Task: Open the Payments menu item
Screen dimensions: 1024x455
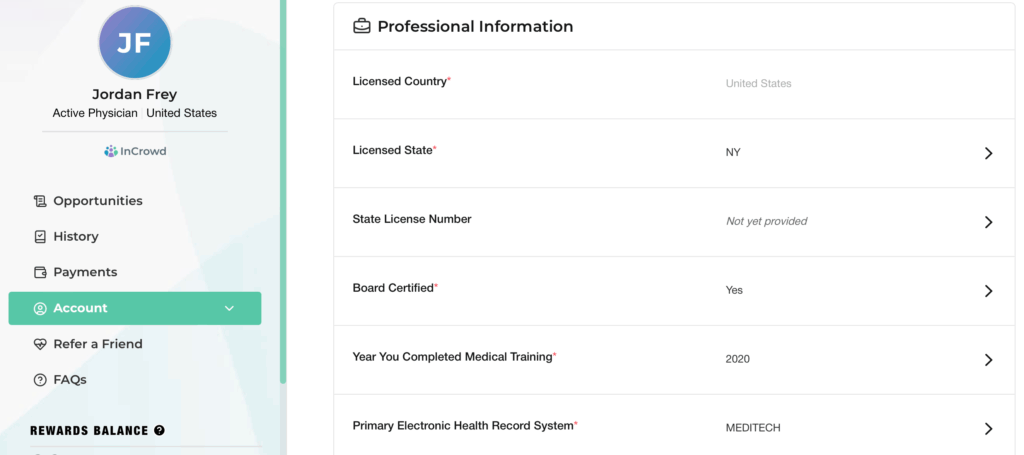Action: coord(85,272)
